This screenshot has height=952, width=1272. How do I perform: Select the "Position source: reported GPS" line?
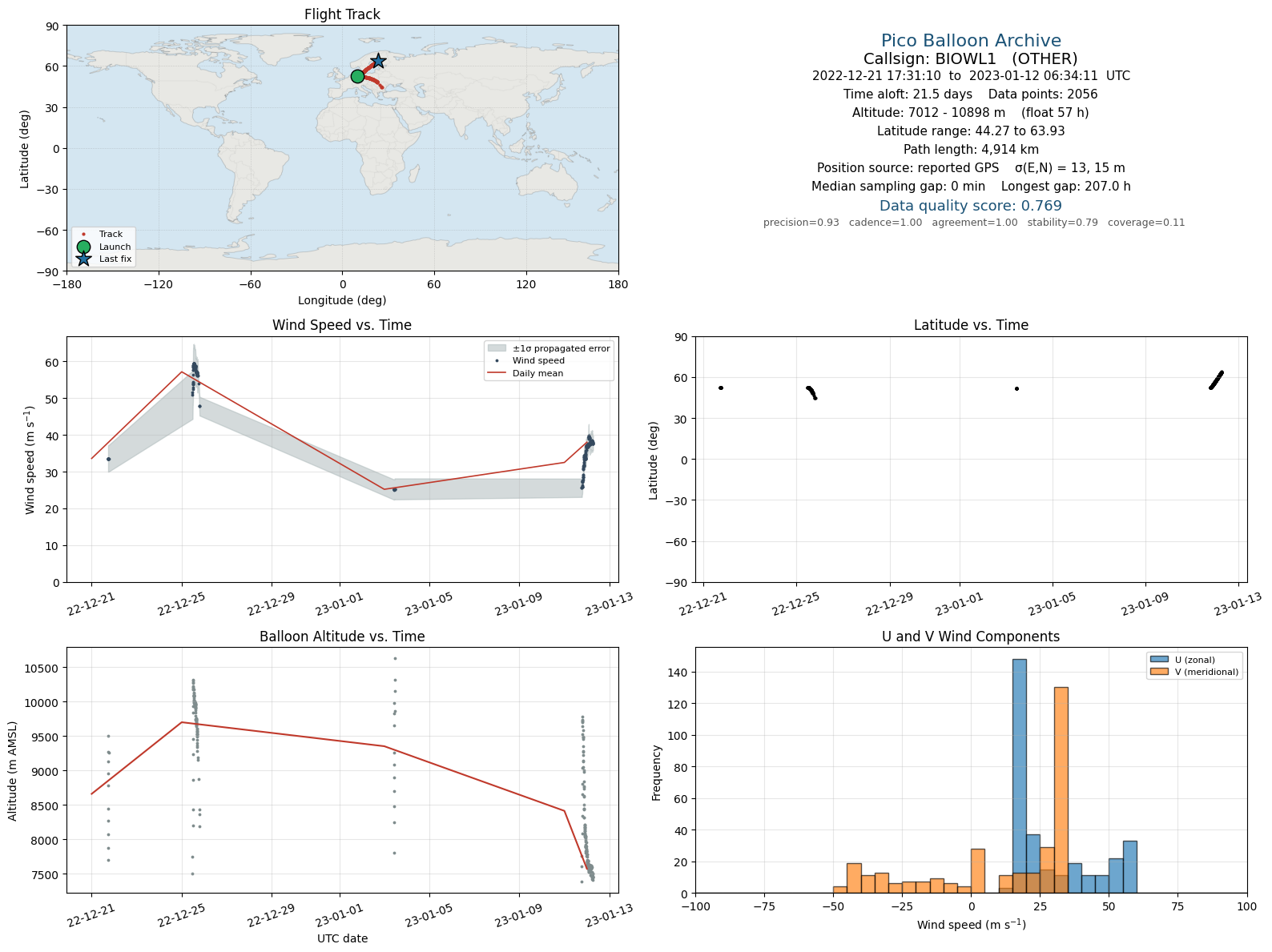pos(971,168)
